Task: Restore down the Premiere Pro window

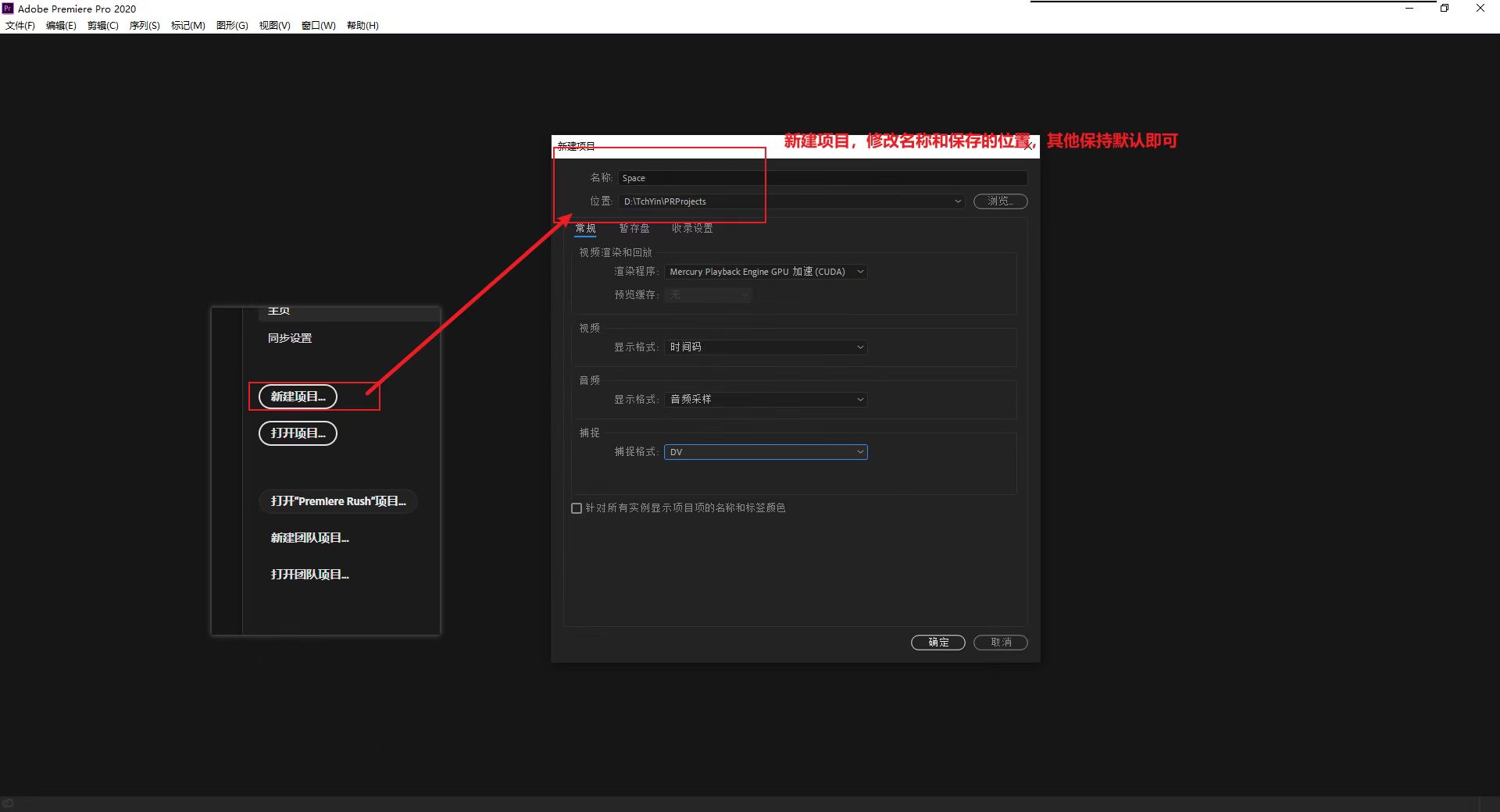Action: 1445,9
